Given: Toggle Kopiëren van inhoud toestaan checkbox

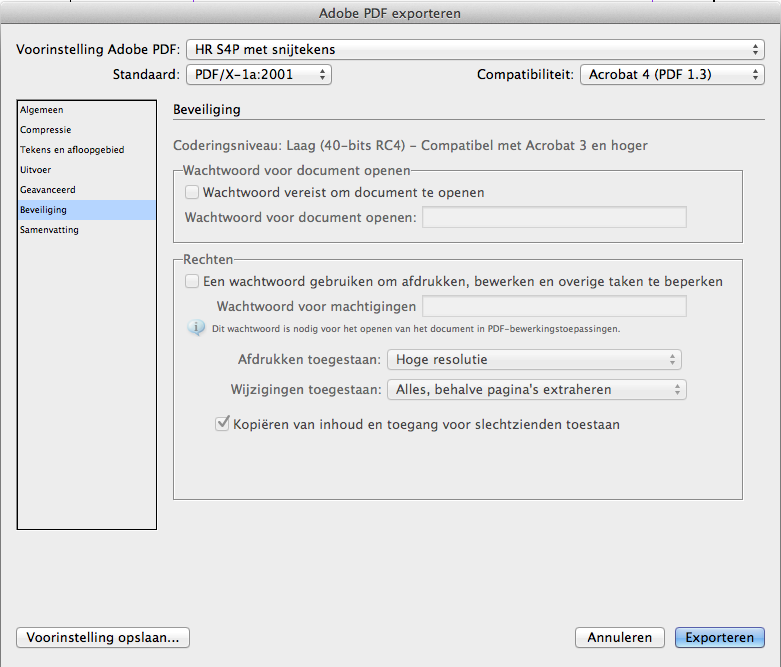Looking at the screenshot, I should pyautogui.click(x=222, y=424).
